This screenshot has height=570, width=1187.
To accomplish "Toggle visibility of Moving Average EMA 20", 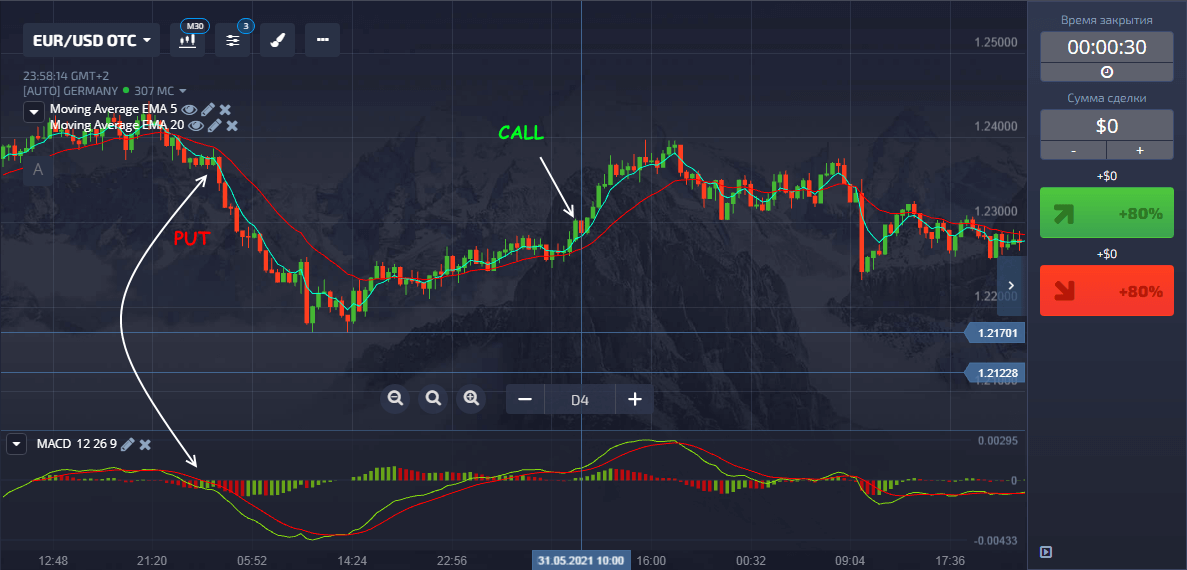I will coord(196,125).
